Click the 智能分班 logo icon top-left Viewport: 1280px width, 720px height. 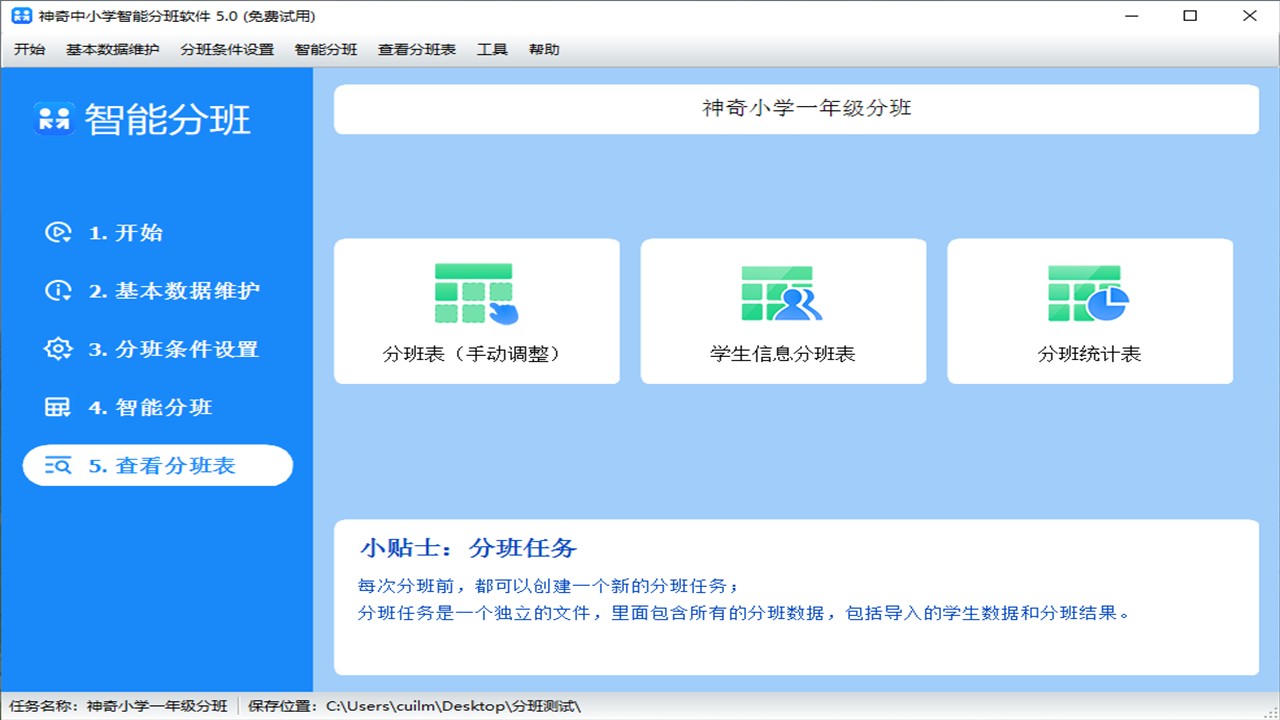[x=55, y=118]
